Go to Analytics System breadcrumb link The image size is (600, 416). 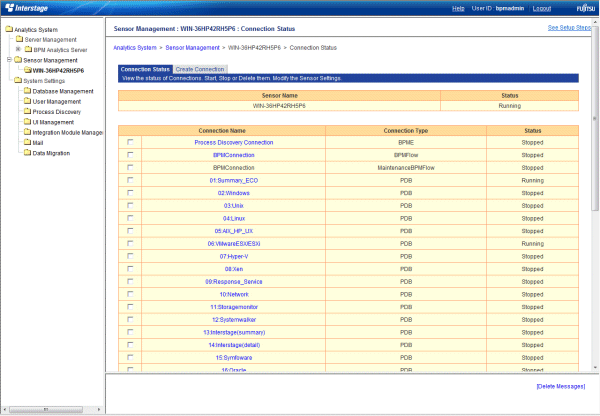(135, 47)
